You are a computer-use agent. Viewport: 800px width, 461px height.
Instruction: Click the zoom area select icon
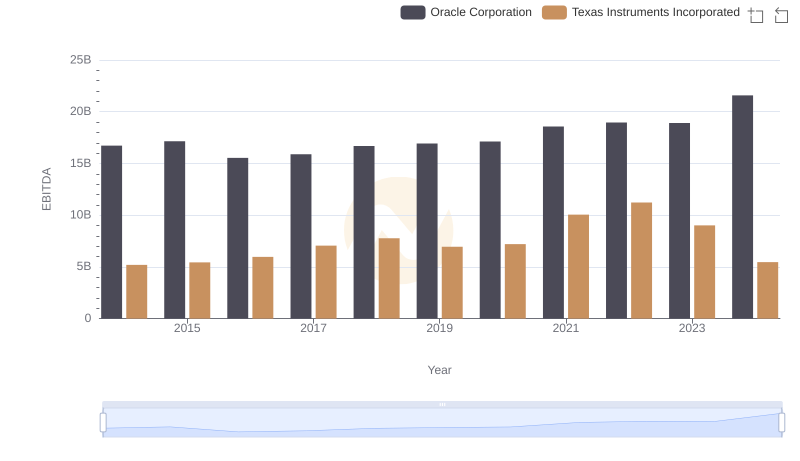coord(756,15)
